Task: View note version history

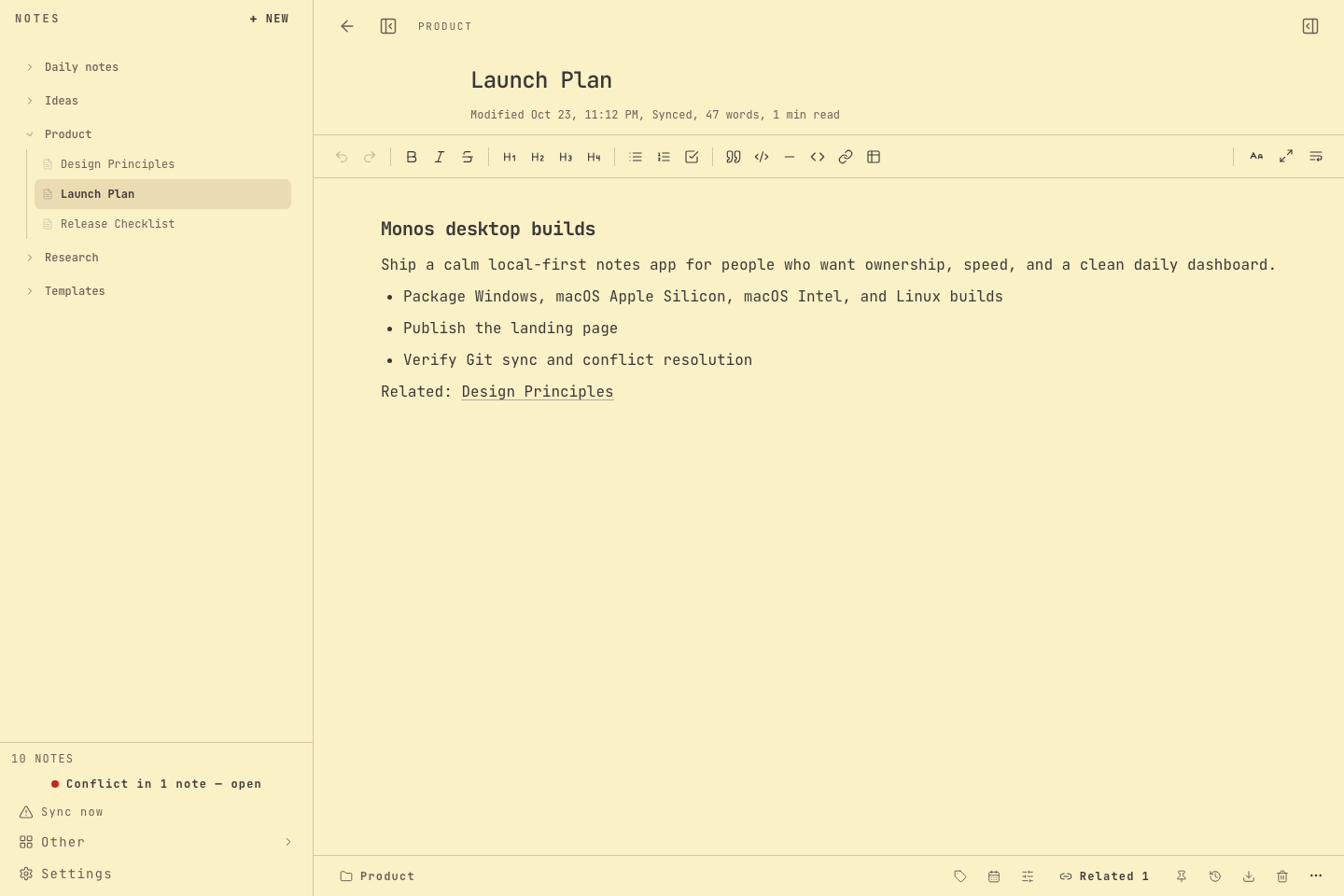Action: click(x=1215, y=876)
